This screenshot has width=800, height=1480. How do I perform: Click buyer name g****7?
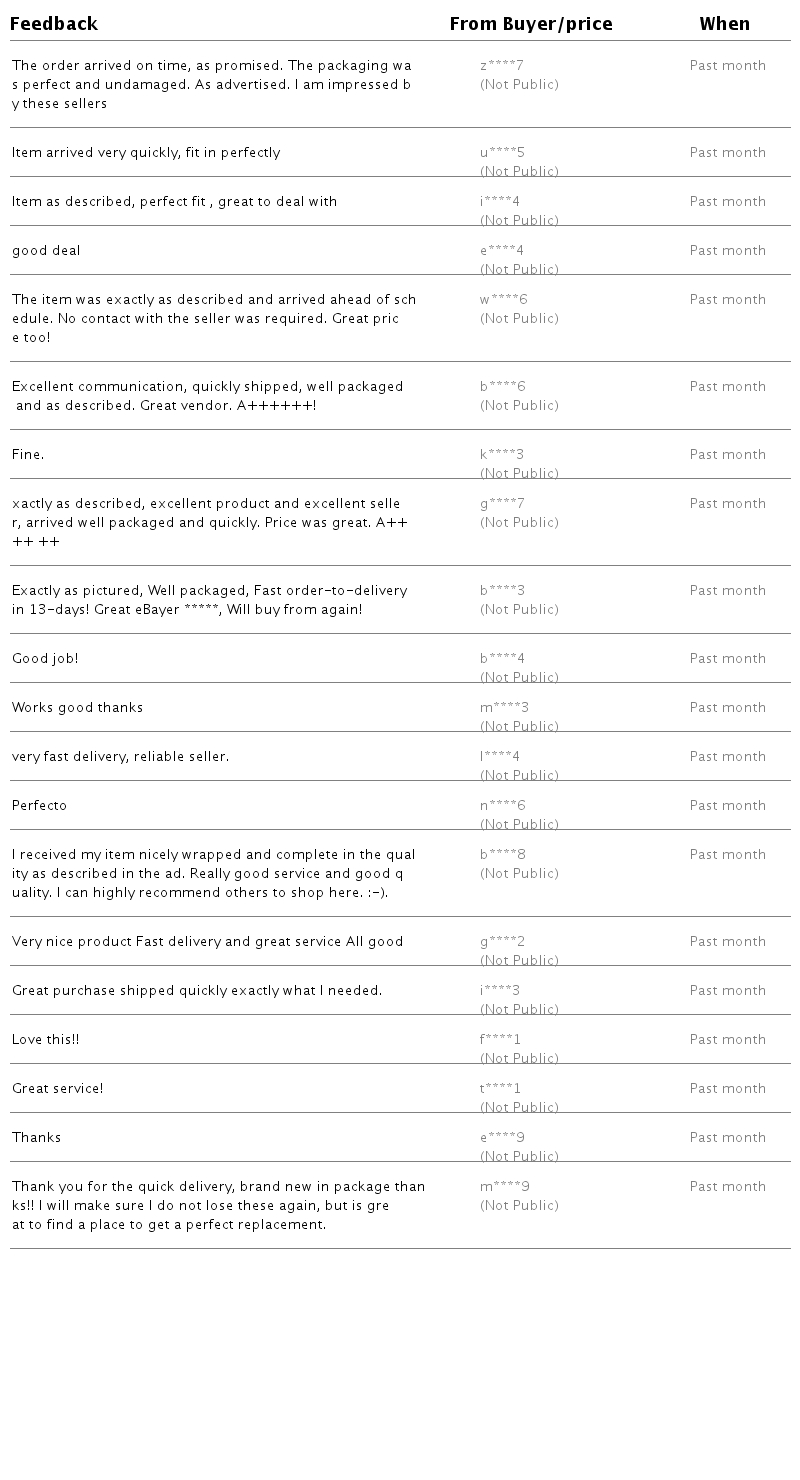coord(502,504)
